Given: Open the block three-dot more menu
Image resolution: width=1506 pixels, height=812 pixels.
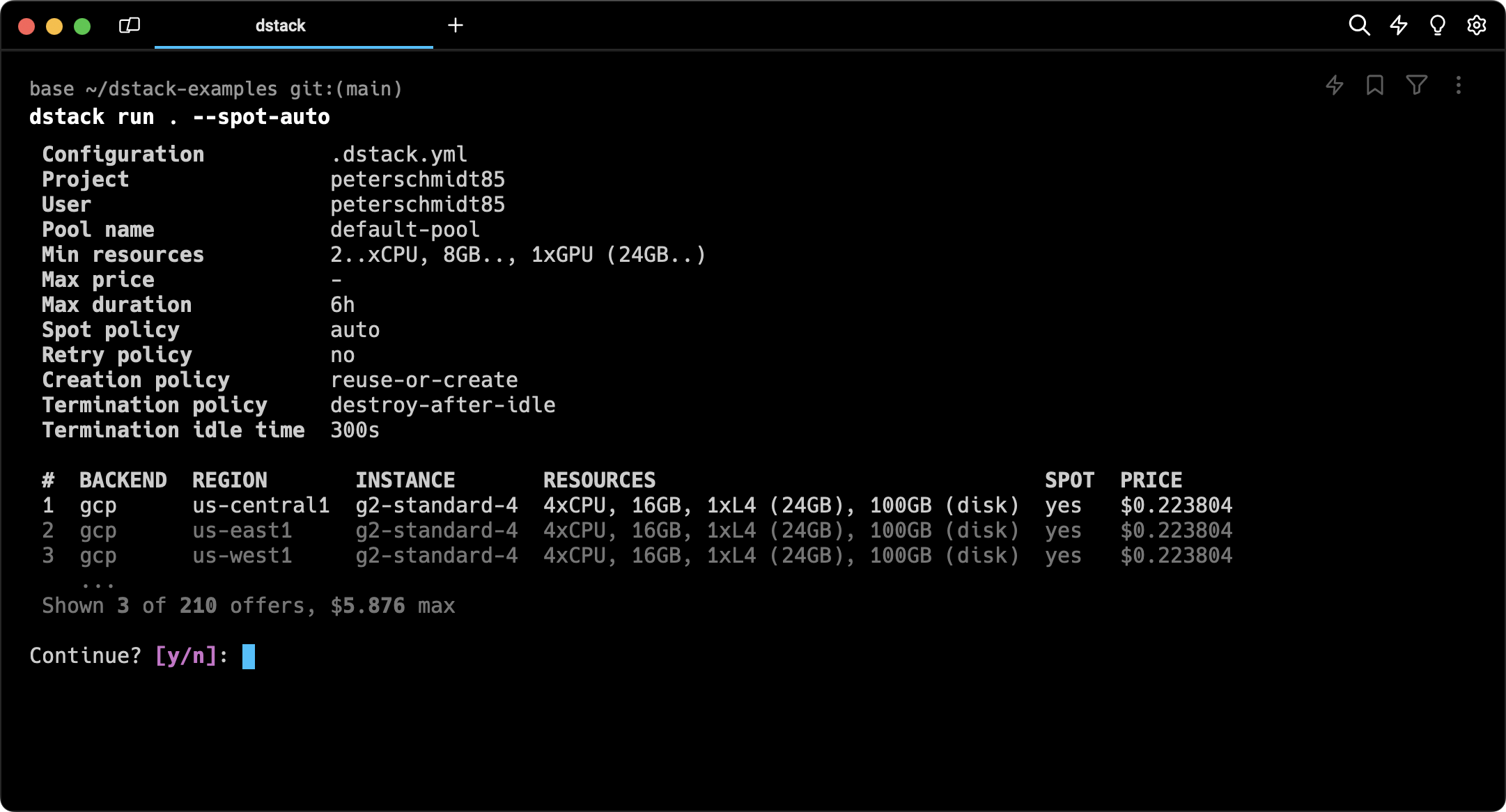Looking at the screenshot, I should point(1458,86).
